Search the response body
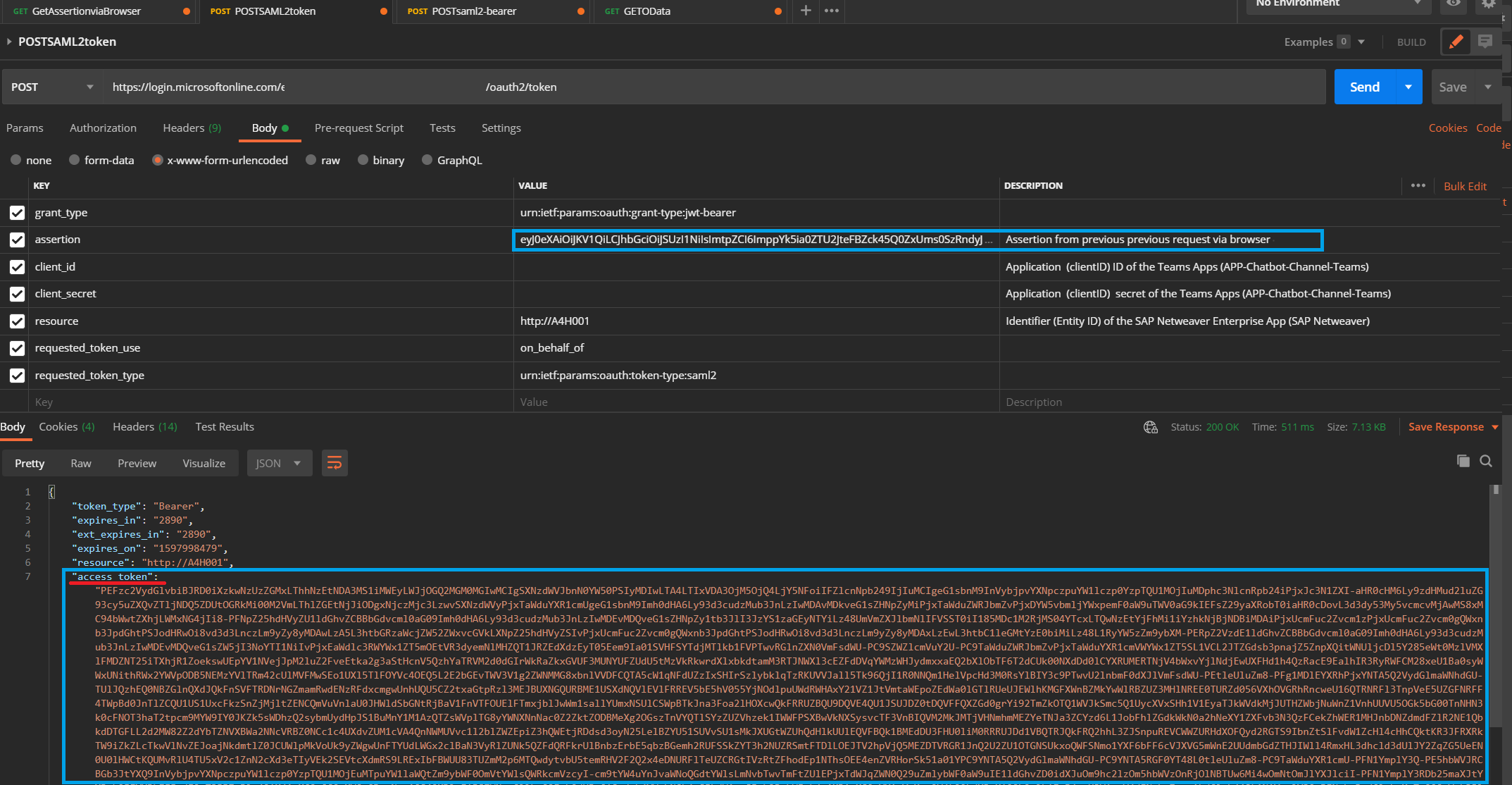Viewport: 1512px width, 785px height. click(x=1486, y=461)
